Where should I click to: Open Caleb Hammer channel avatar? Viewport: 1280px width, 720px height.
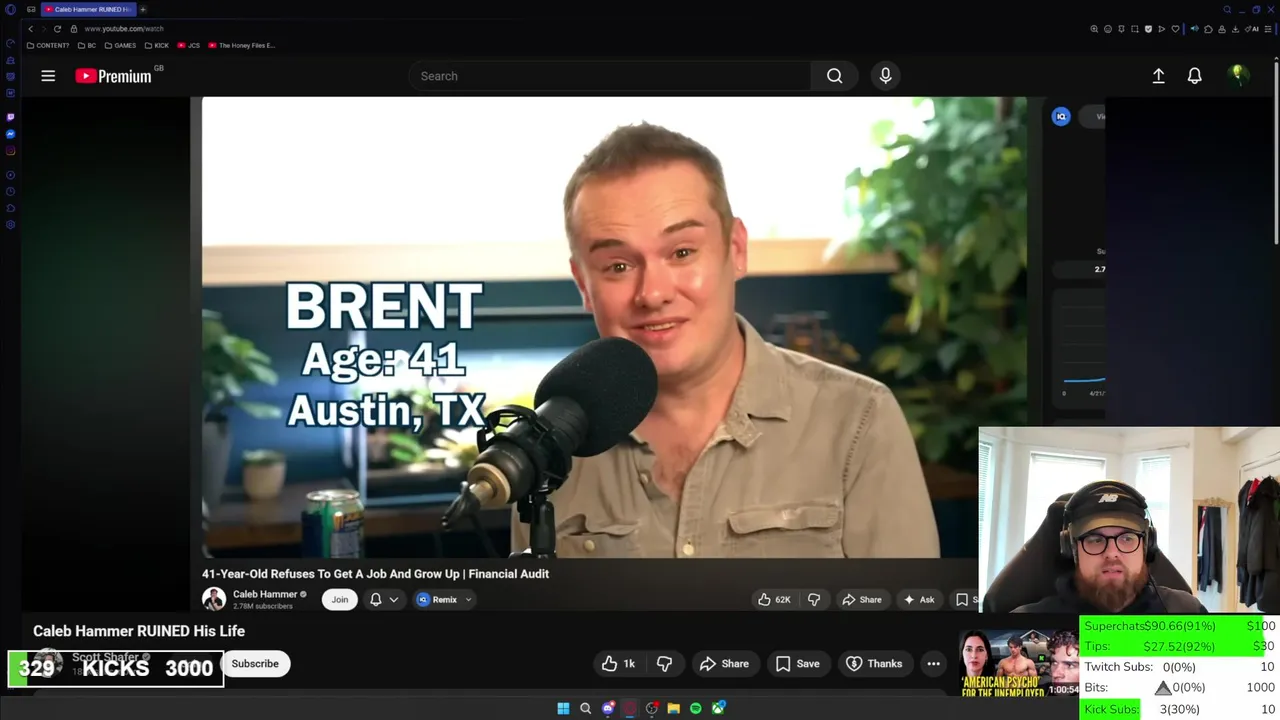click(213, 599)
